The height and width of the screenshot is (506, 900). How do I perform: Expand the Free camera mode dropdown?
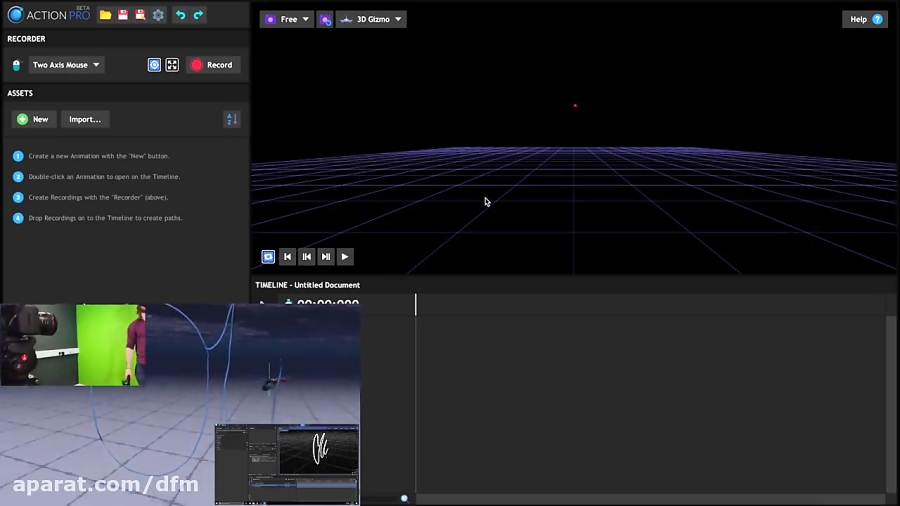click(286, 19)
